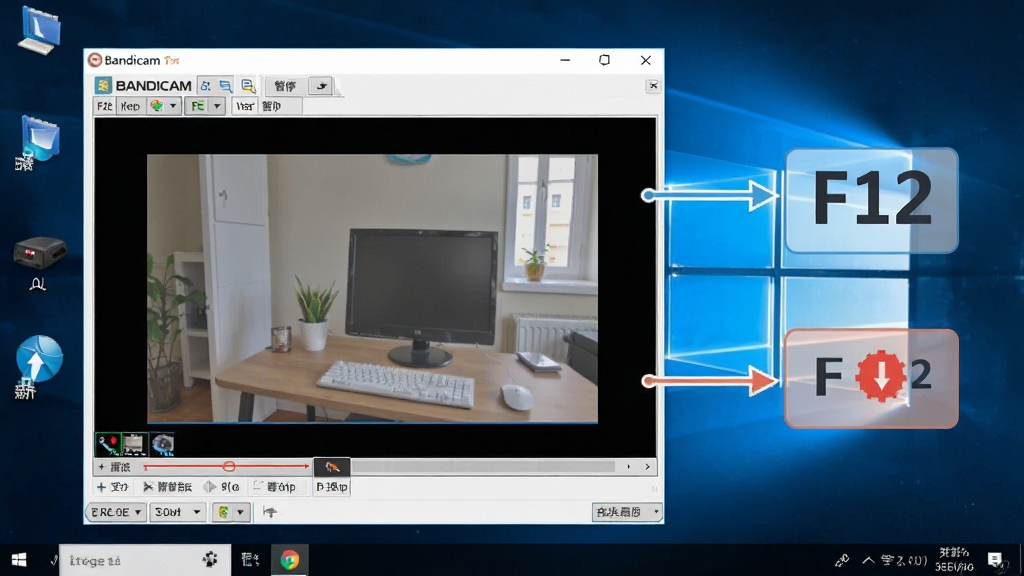
Task: Click the magnifier search icon in the top toolbar
Action: [x=248, y=86]
